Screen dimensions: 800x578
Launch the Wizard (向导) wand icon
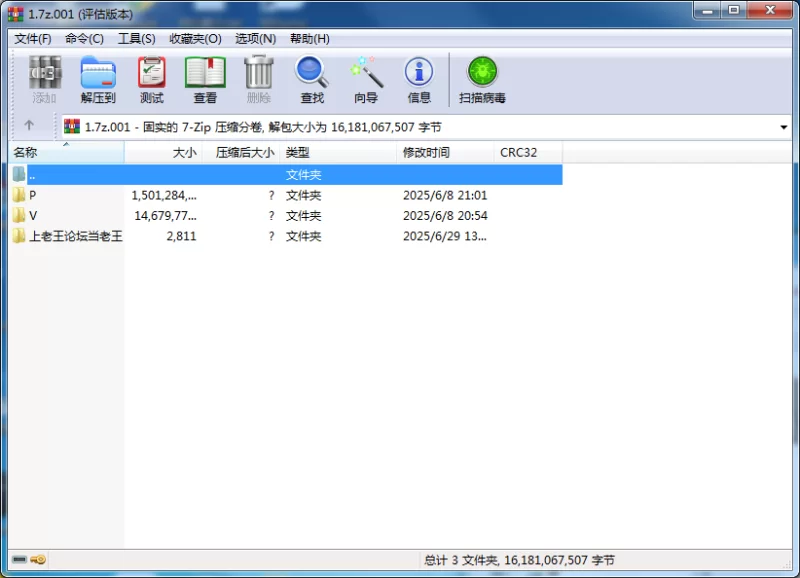point(366,79)
